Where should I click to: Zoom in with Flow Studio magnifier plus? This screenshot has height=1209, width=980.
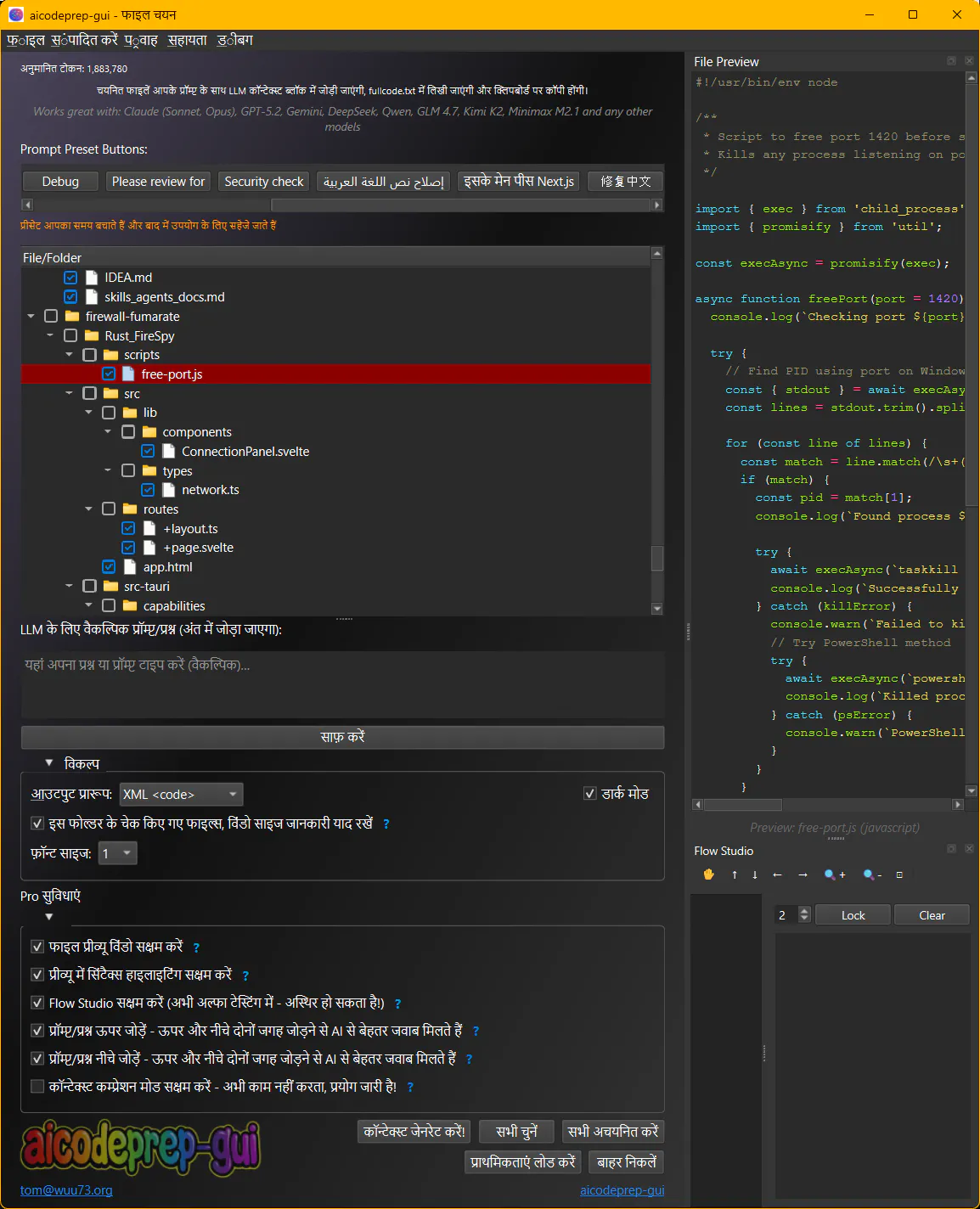(x=835, y=874)
